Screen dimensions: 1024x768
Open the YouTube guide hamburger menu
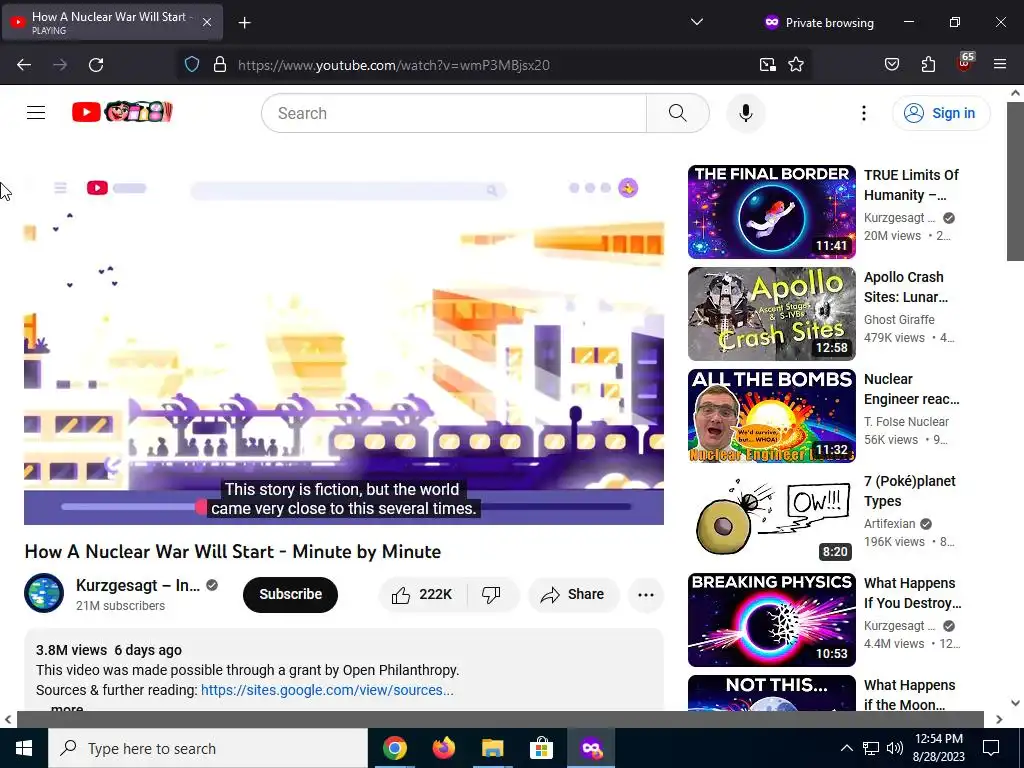pos(36,113)
